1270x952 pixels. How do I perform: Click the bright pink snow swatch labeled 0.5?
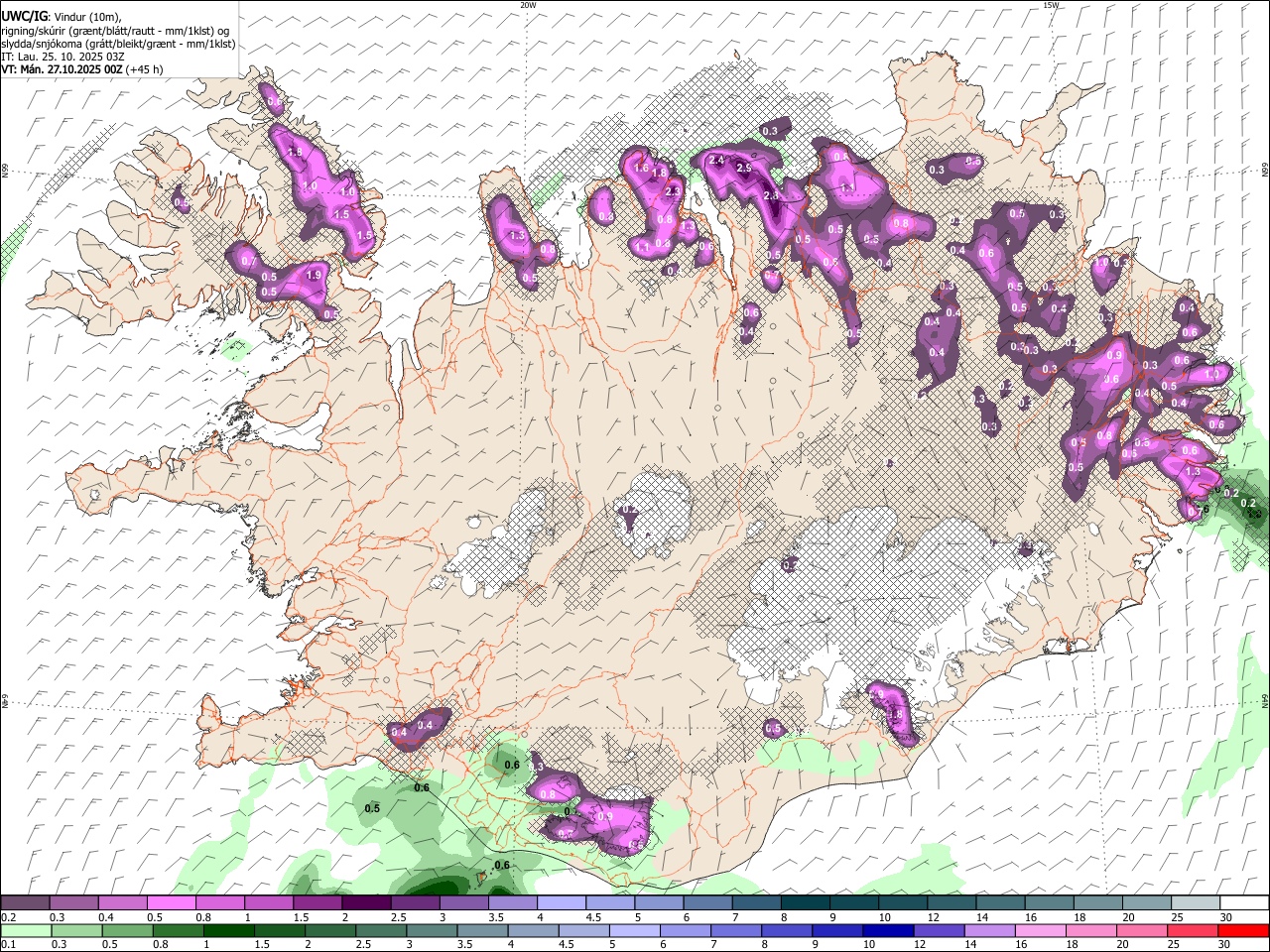[172, 903]
